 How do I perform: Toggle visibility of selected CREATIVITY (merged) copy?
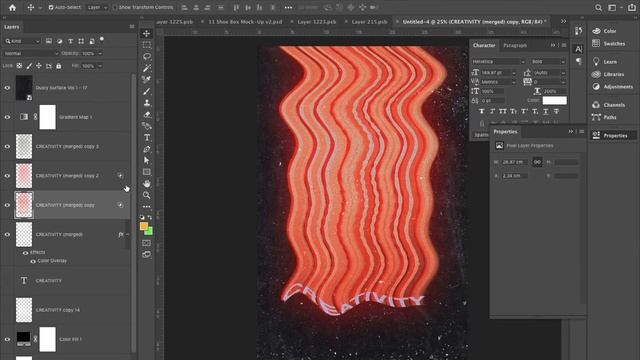tap(7, 205)
